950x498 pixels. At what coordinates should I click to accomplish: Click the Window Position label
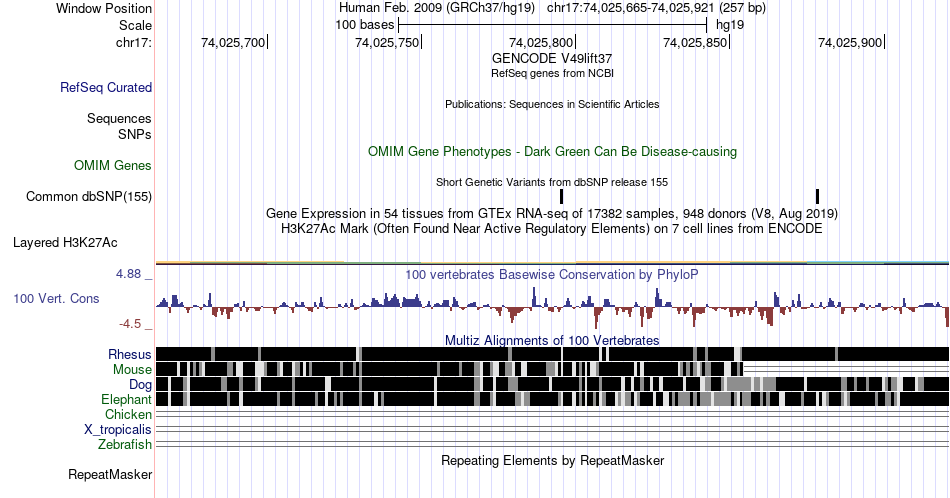click(104, 8)
